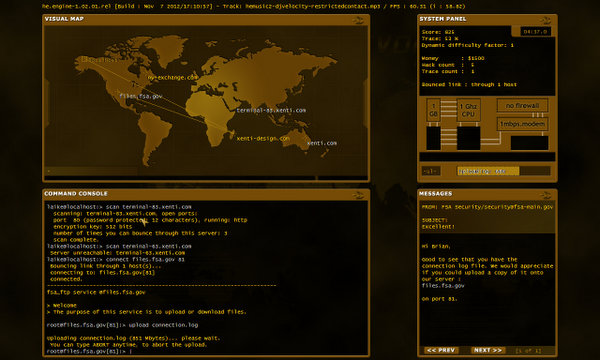Click the empty slot below the CPU
Image resolution: width=600 pixels, height=360 pixels.
click(468, 138)
